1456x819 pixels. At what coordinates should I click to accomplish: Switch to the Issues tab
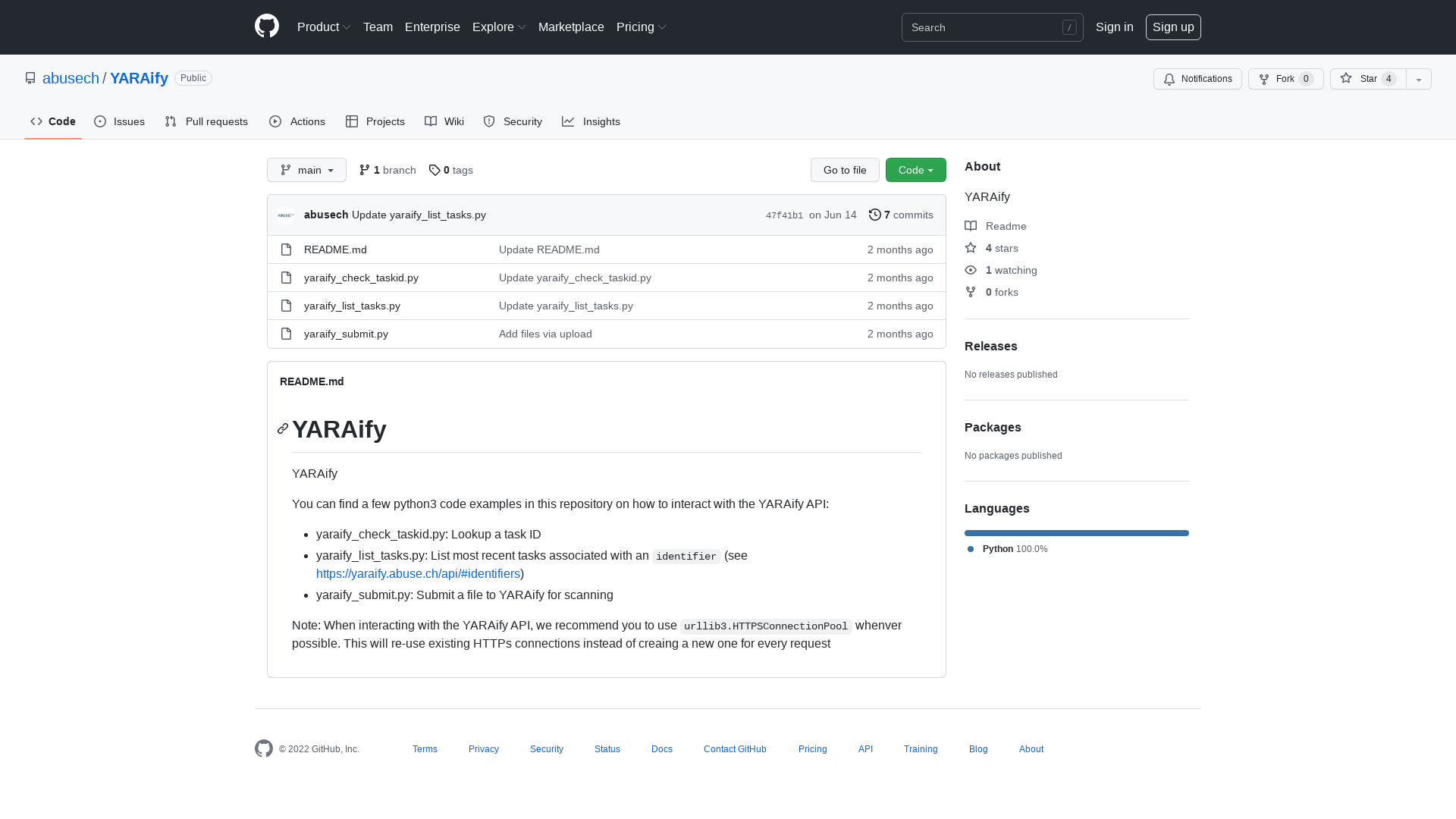pos(119,121)
